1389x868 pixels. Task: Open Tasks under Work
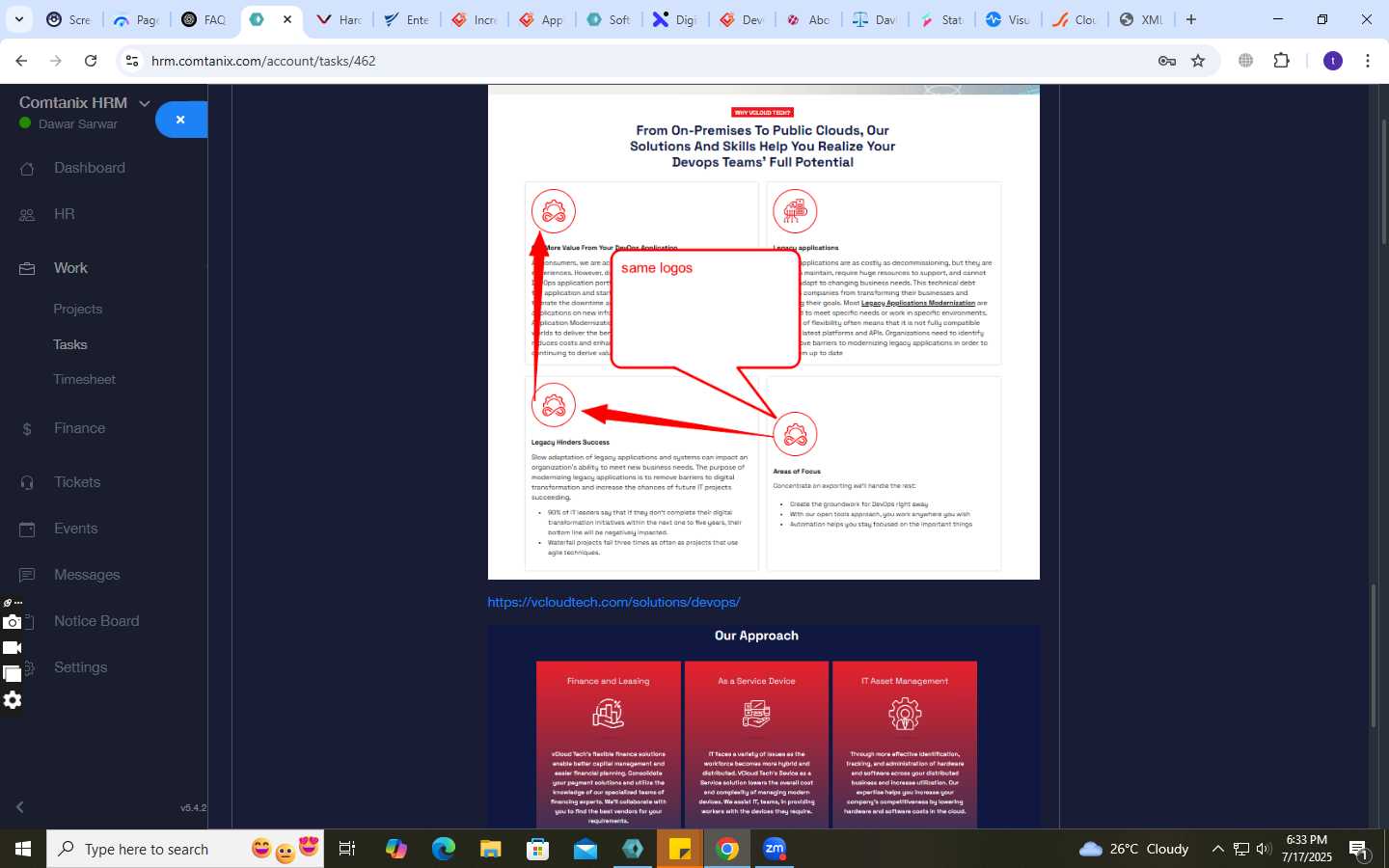tap(70, 344)
